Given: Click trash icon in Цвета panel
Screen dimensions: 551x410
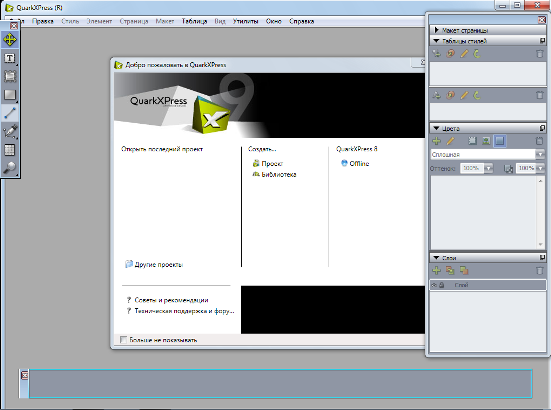Looking at the screenshot, I should [x=539, y=141].
